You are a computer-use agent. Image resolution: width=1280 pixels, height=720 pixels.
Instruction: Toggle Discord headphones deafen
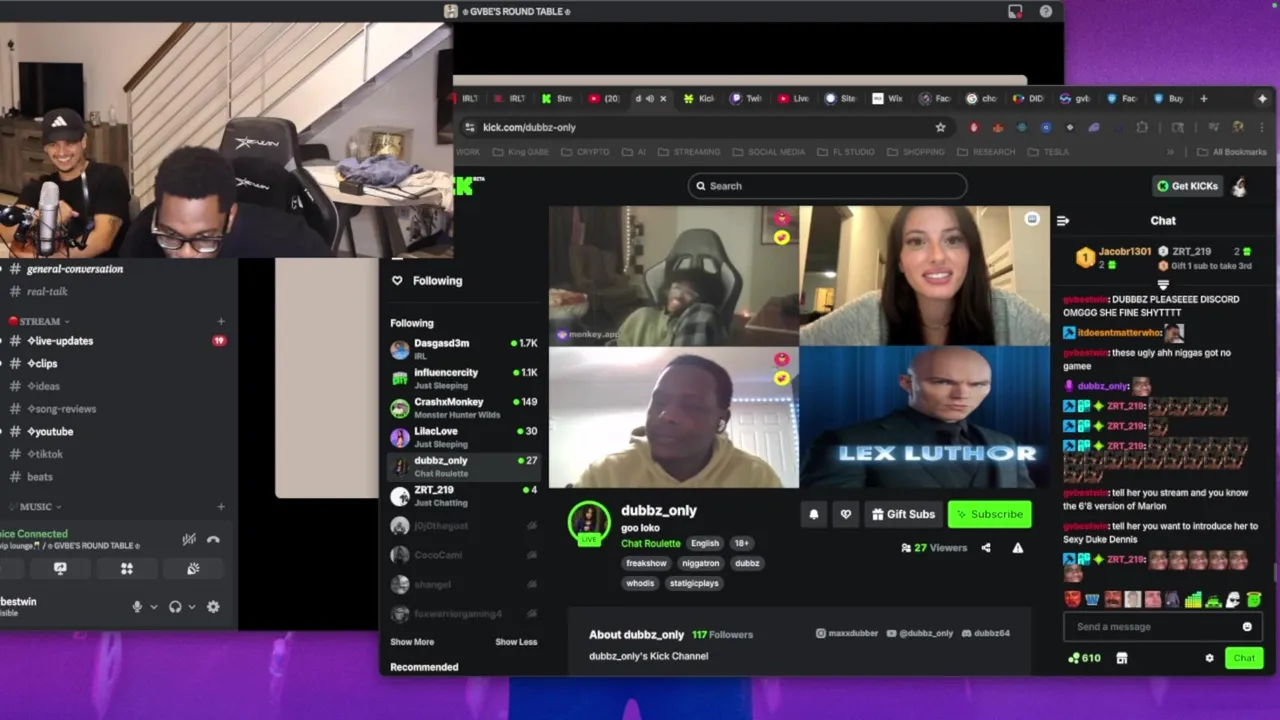(175, 607)
